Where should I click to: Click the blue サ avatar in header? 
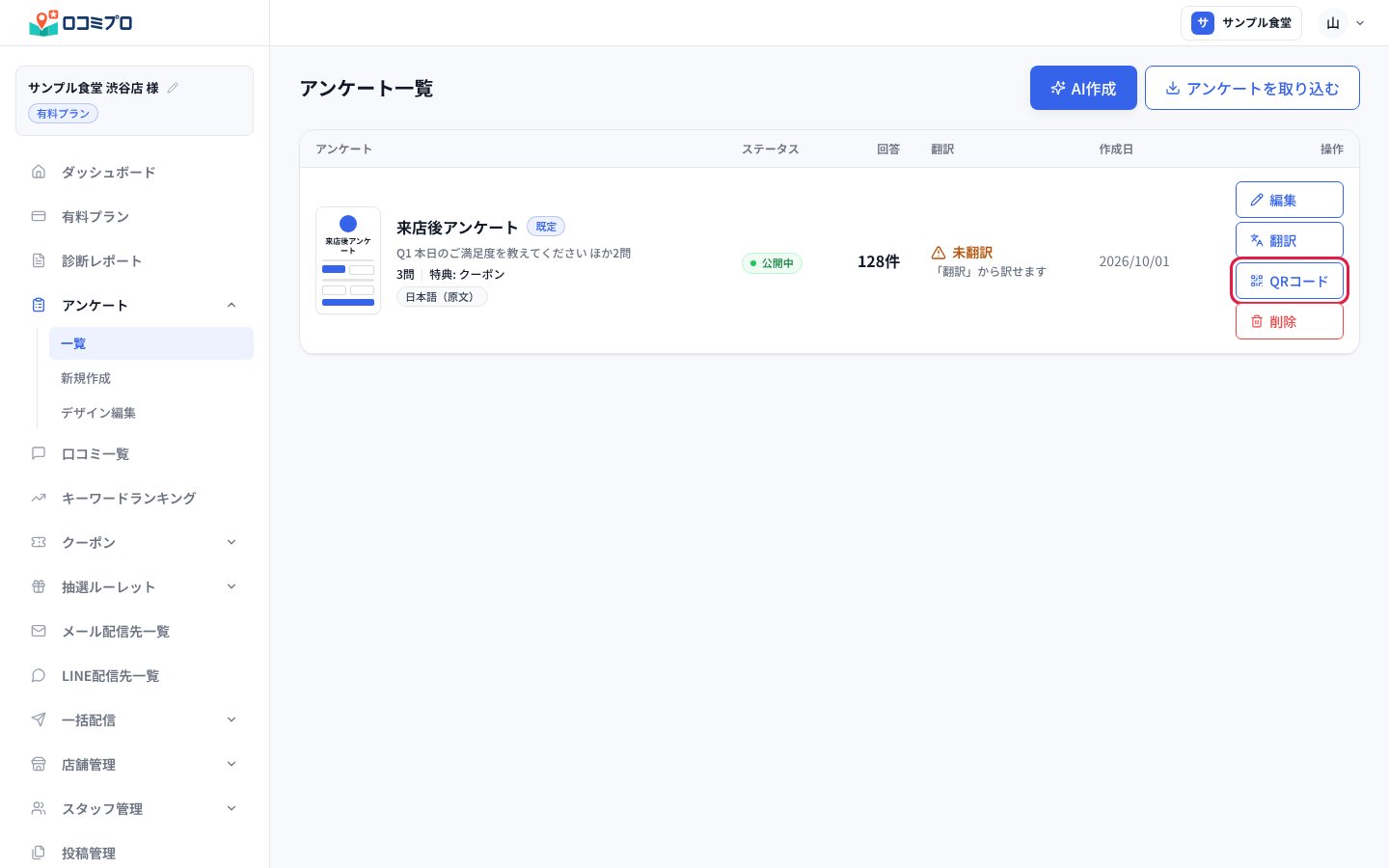click(x=1203, y=23)
